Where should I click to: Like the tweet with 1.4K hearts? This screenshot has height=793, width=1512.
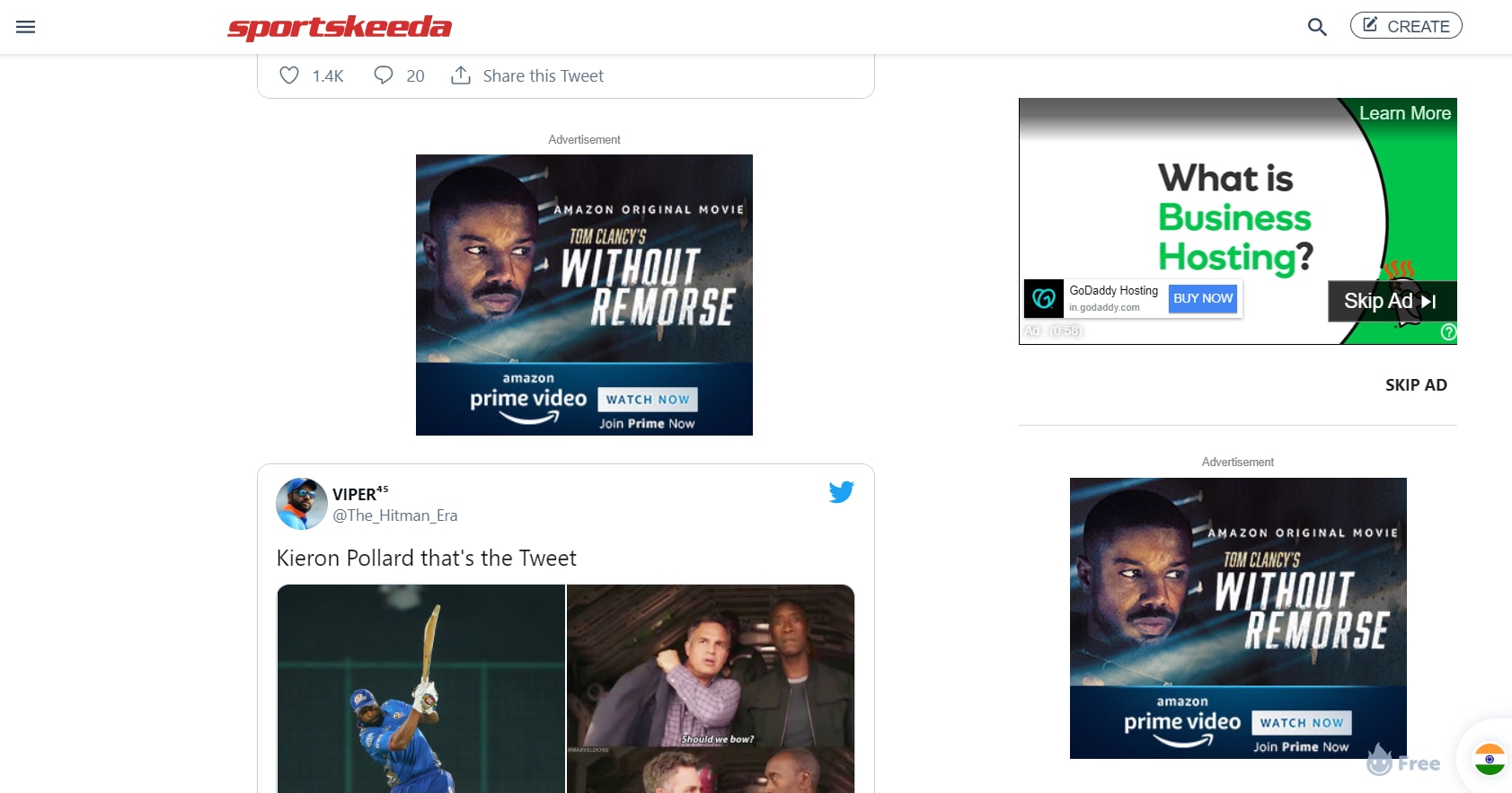(289, 75)
